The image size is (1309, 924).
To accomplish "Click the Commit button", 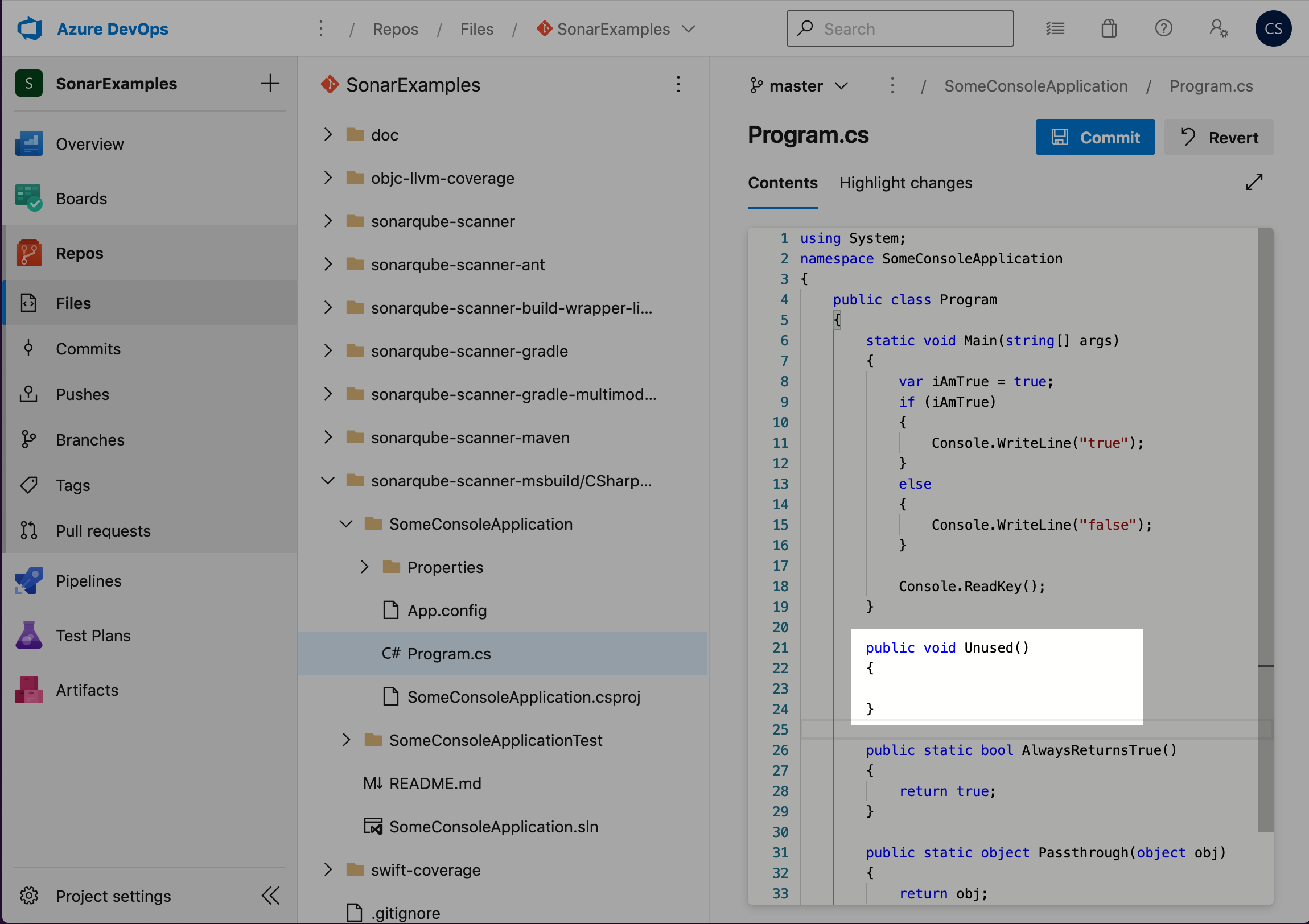I will pos(1095,137).
